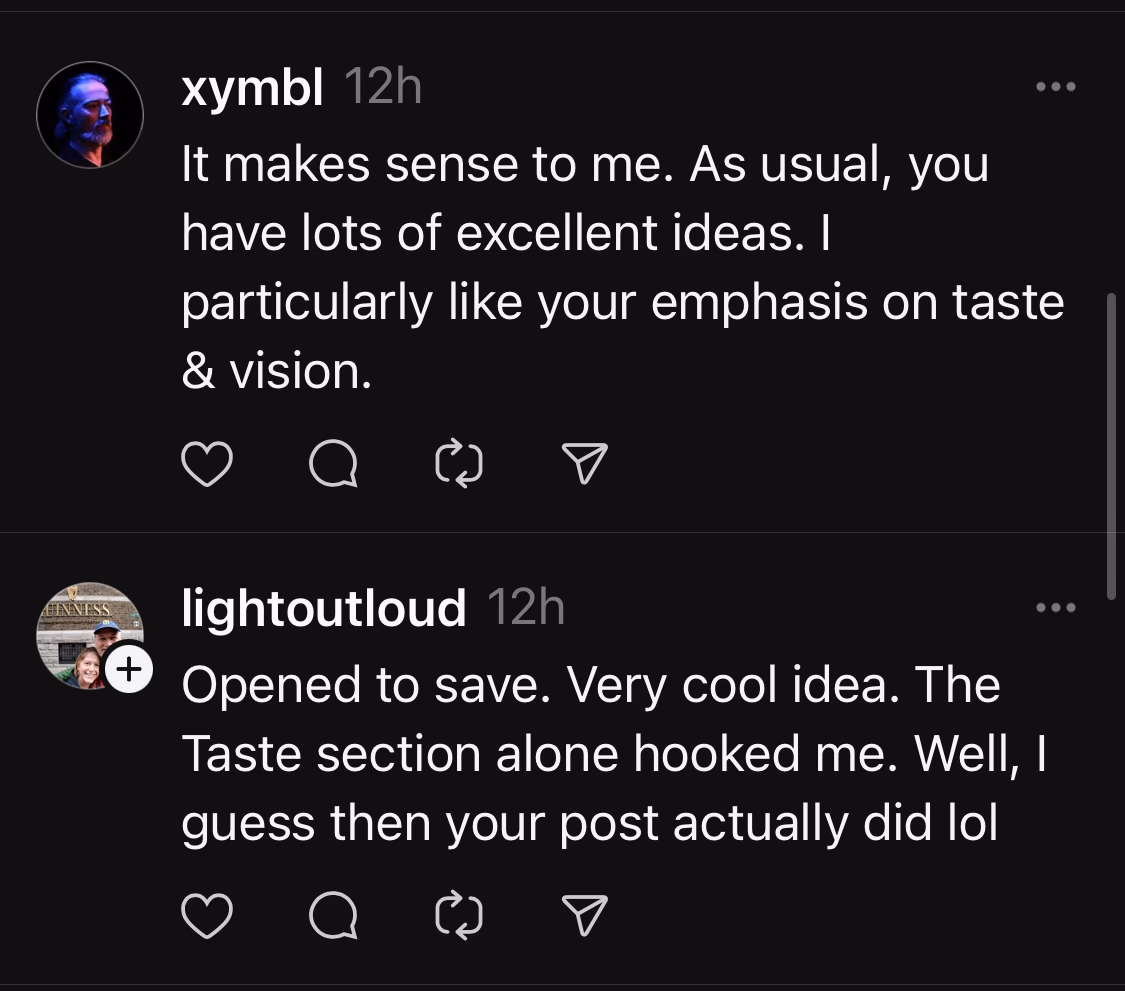
Task: Open xymbl's profile picture
Action: click(90, 115)
